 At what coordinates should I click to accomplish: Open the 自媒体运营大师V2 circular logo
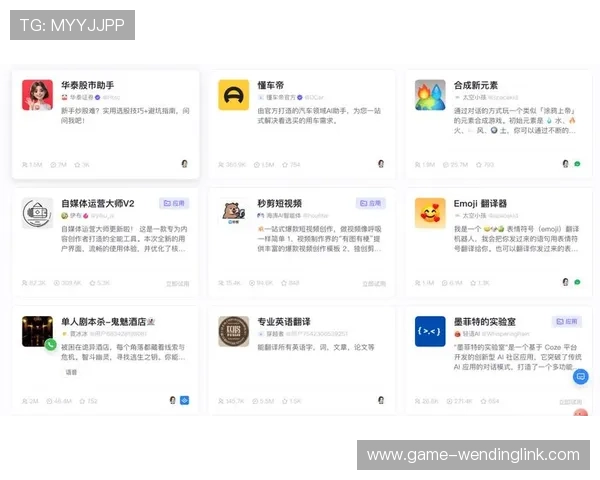click(38, 213)
